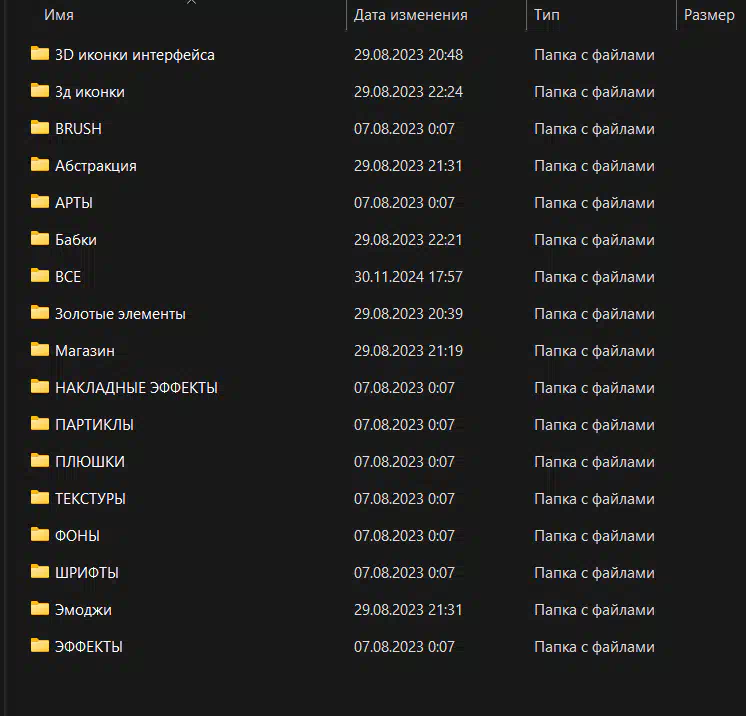The height and width of the screenshot is (716, 746).
Task: Click Папка с файлами in the 3д иконки row
Action: [x=594, y=92]
